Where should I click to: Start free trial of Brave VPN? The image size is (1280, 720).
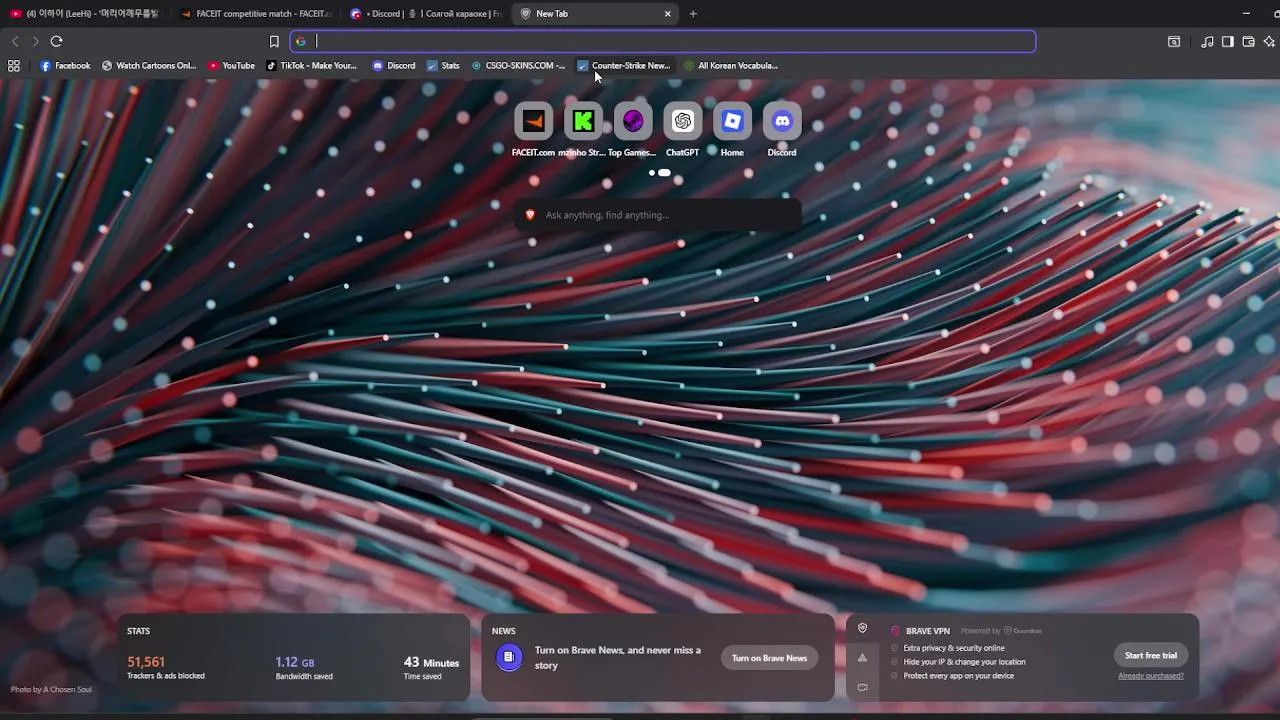click(x=1150, y=656)
